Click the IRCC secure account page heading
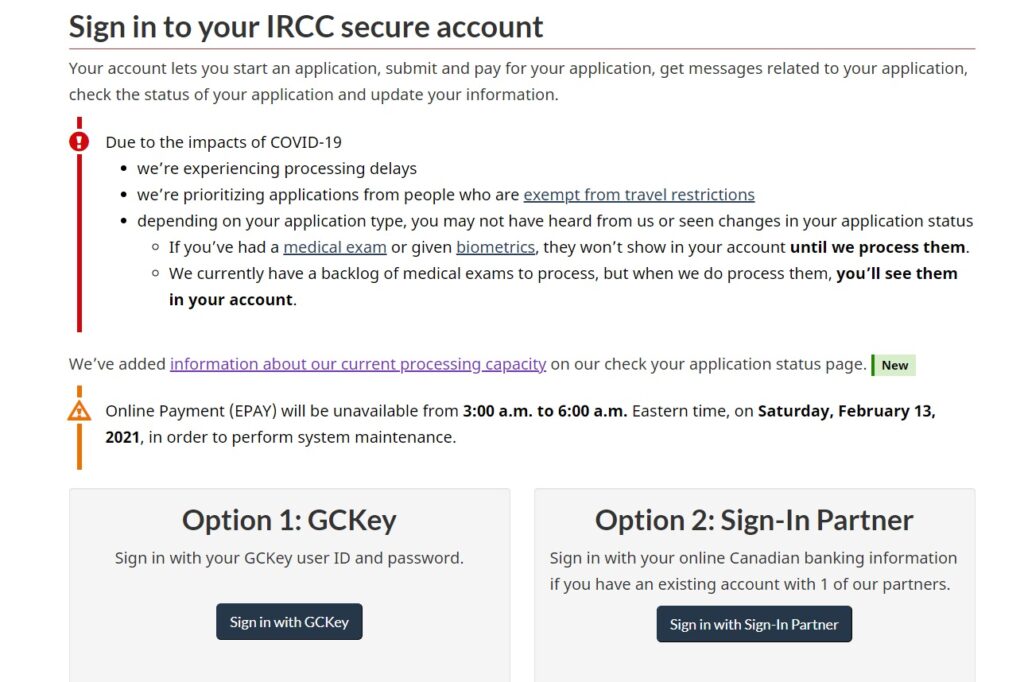 (306, 26)
